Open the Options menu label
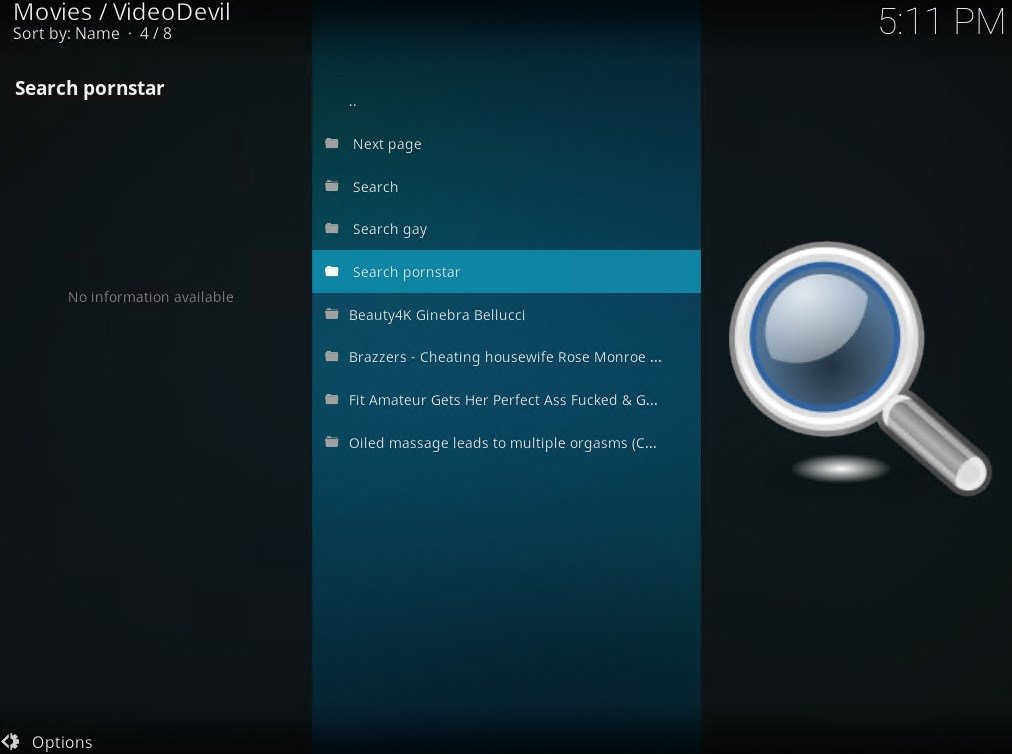This screenshot has width=1012, height=754. pos(62,742)
